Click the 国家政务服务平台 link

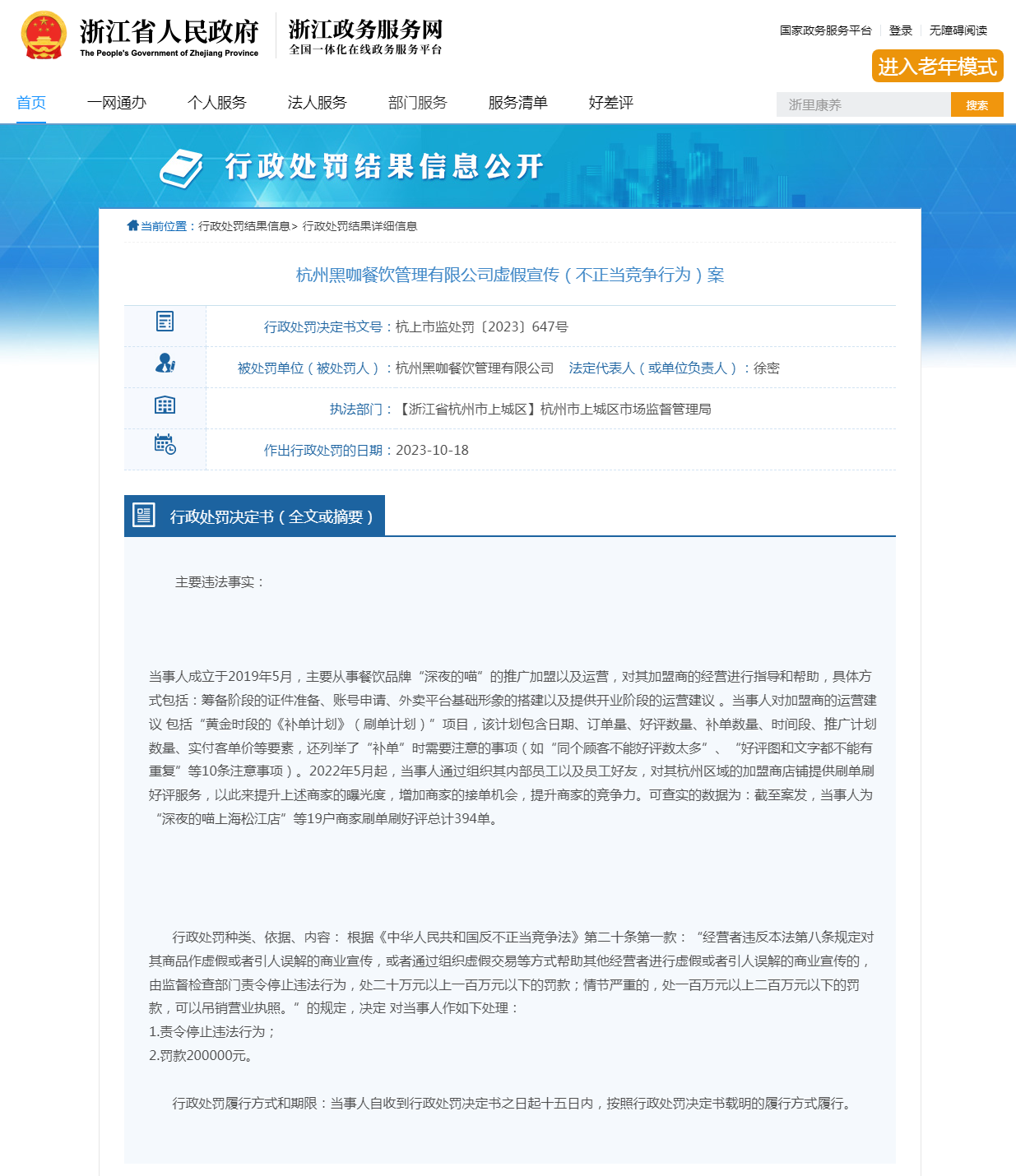pyautogui.click(x=826, y=30)
